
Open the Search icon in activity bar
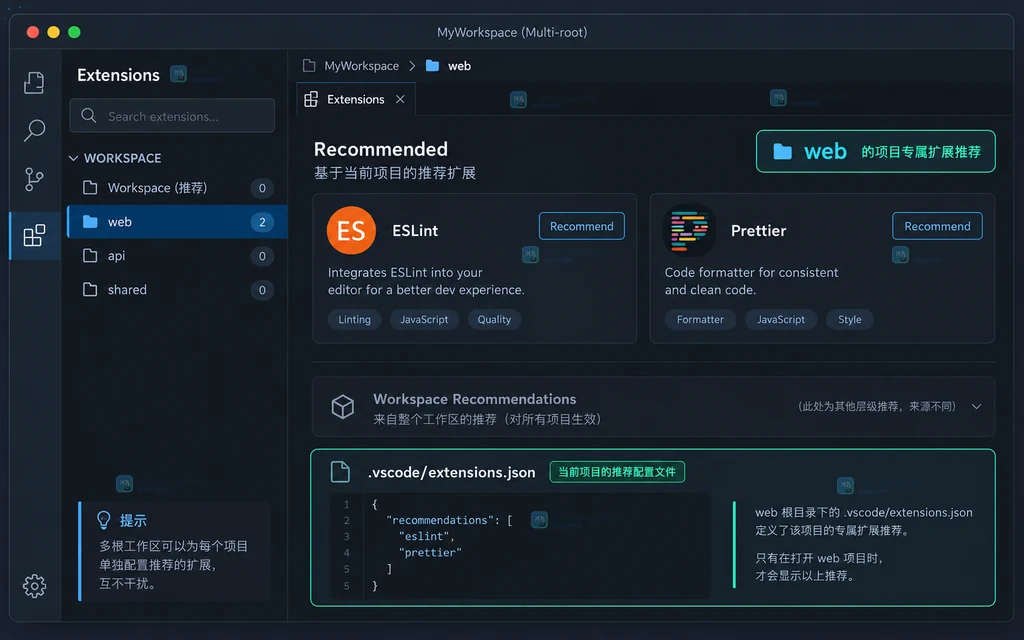[34, 130]
